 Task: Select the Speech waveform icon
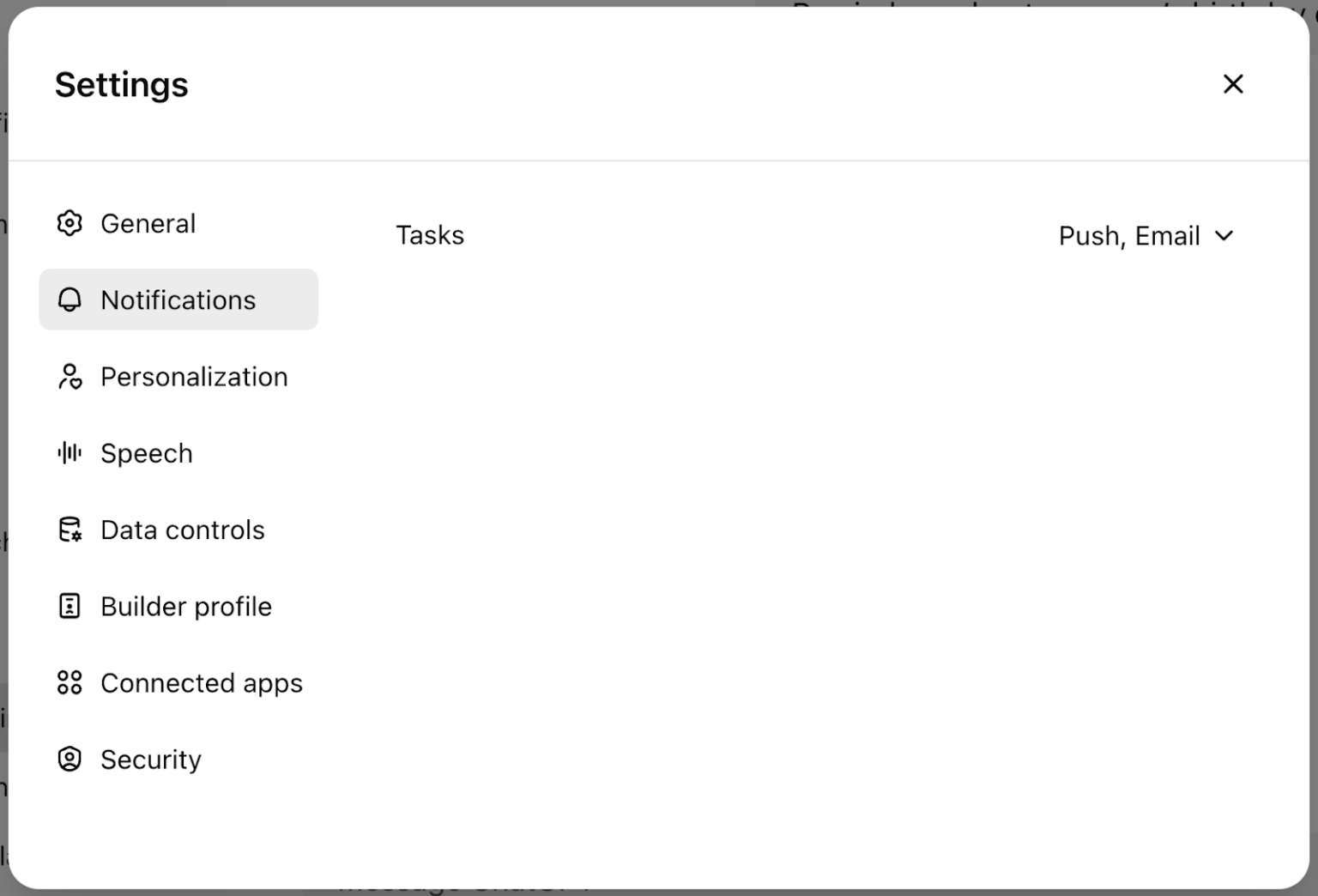[70, 452]
